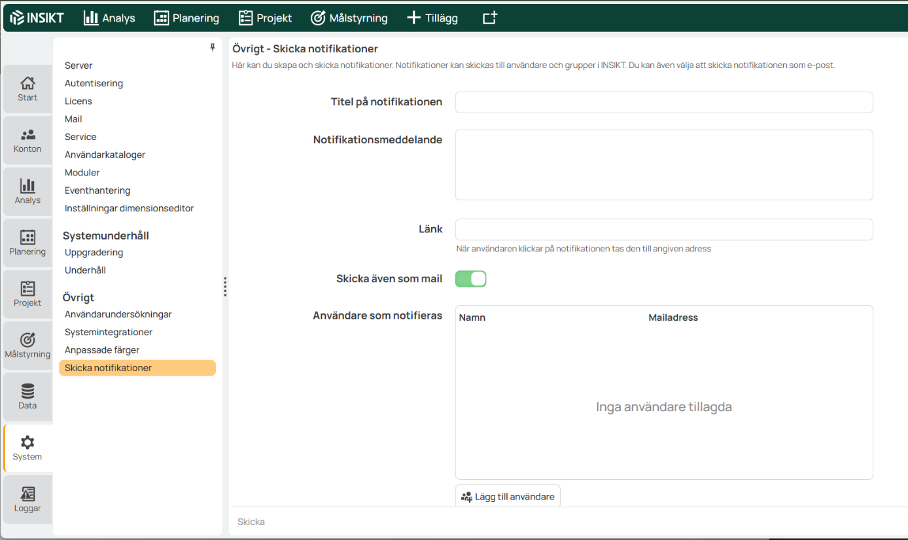Screen dimensions: 908x540
Task: Open the Konton sidebar section
Action: pos(27,140)
